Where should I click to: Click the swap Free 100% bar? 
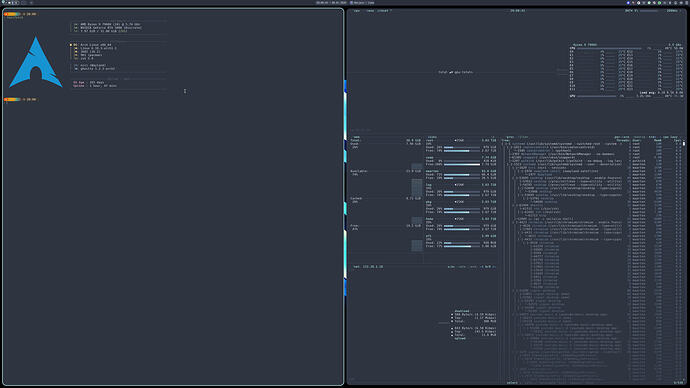click(x=462, y=164)
